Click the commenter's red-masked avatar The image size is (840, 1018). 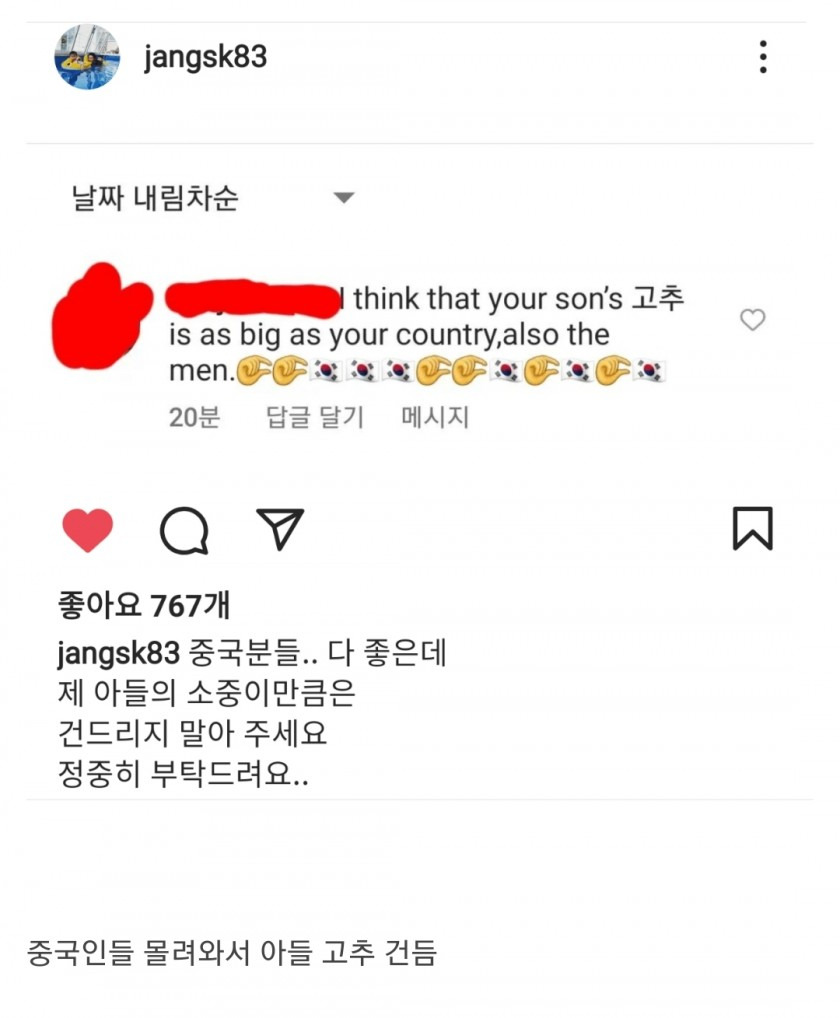102,316
